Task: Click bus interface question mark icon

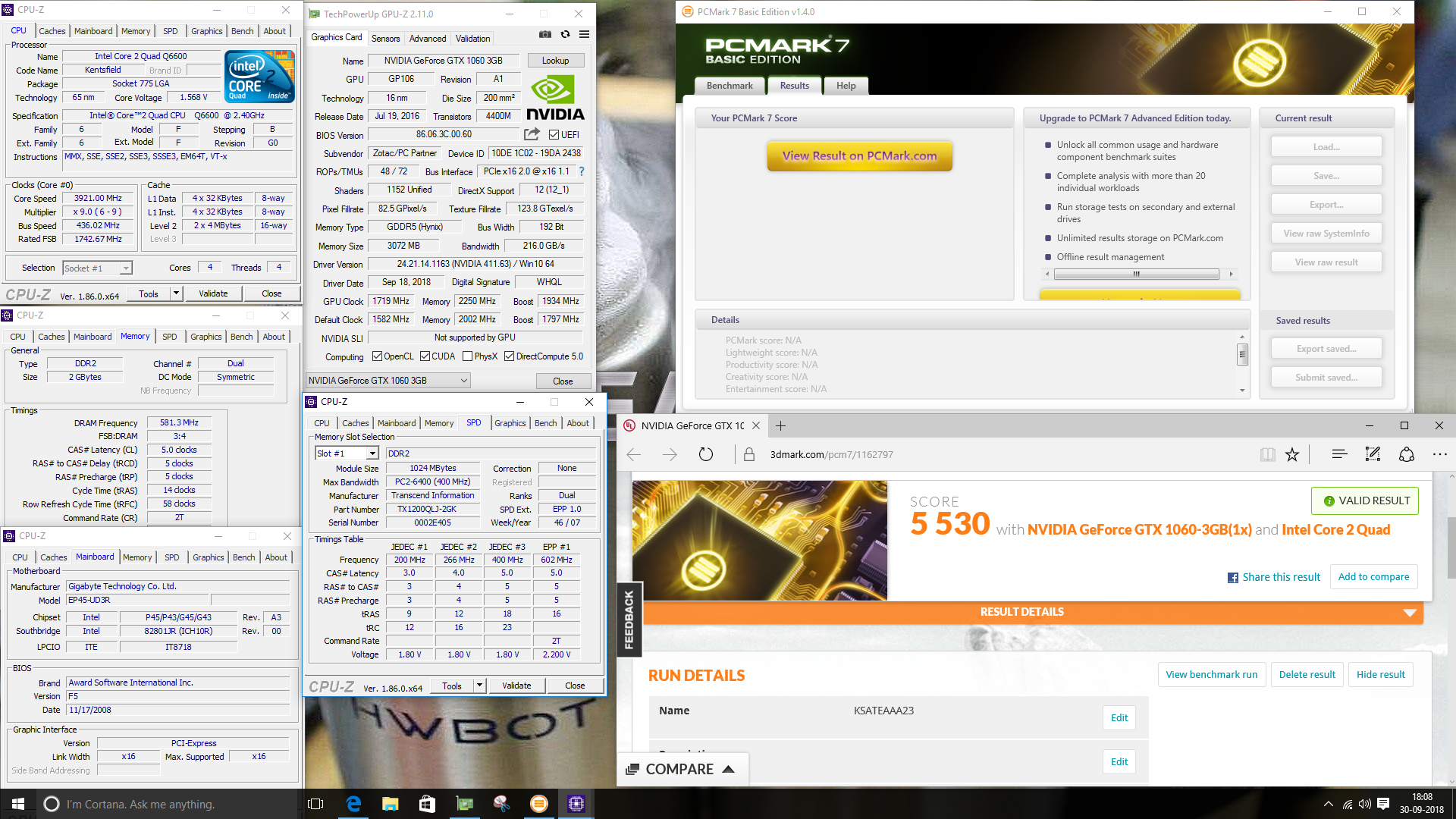Action: point(582,171)
